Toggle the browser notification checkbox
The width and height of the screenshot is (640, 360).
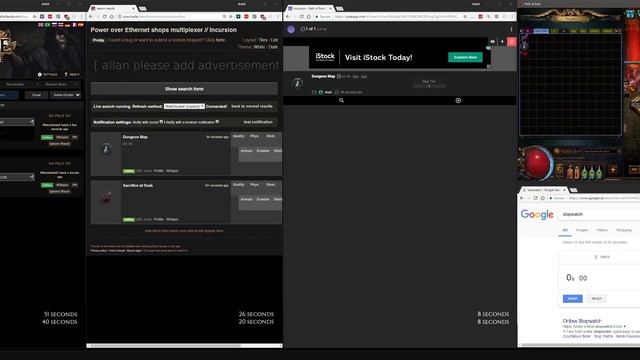[x=217, y=122]
